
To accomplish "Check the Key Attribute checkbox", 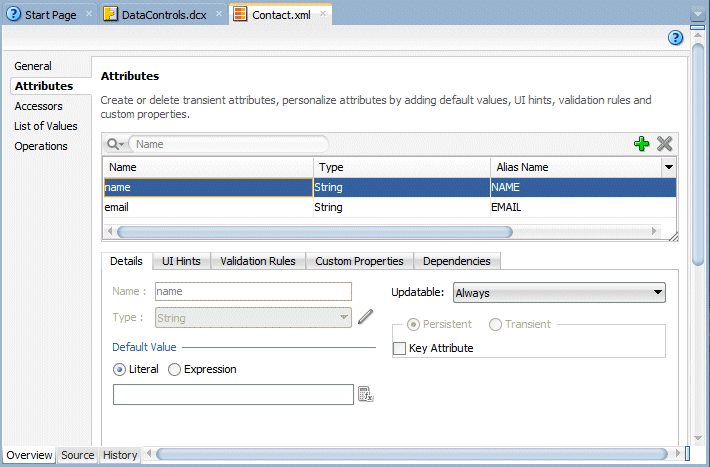I will coord(399,348).
